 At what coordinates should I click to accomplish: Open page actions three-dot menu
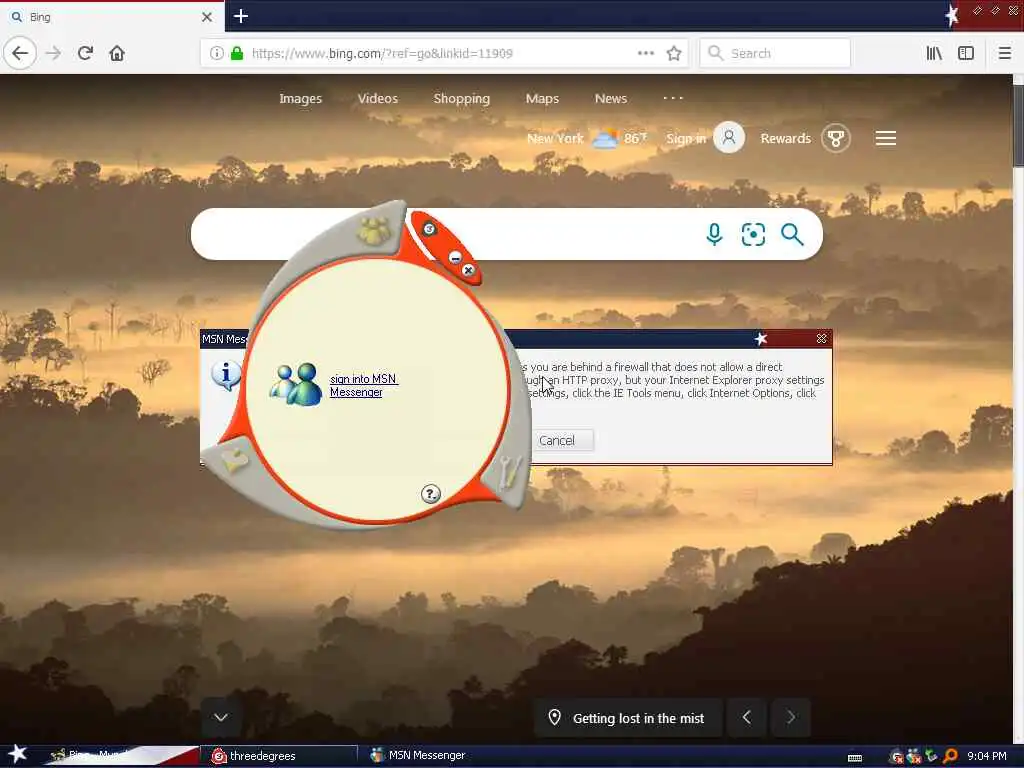(x=645, y=54)
